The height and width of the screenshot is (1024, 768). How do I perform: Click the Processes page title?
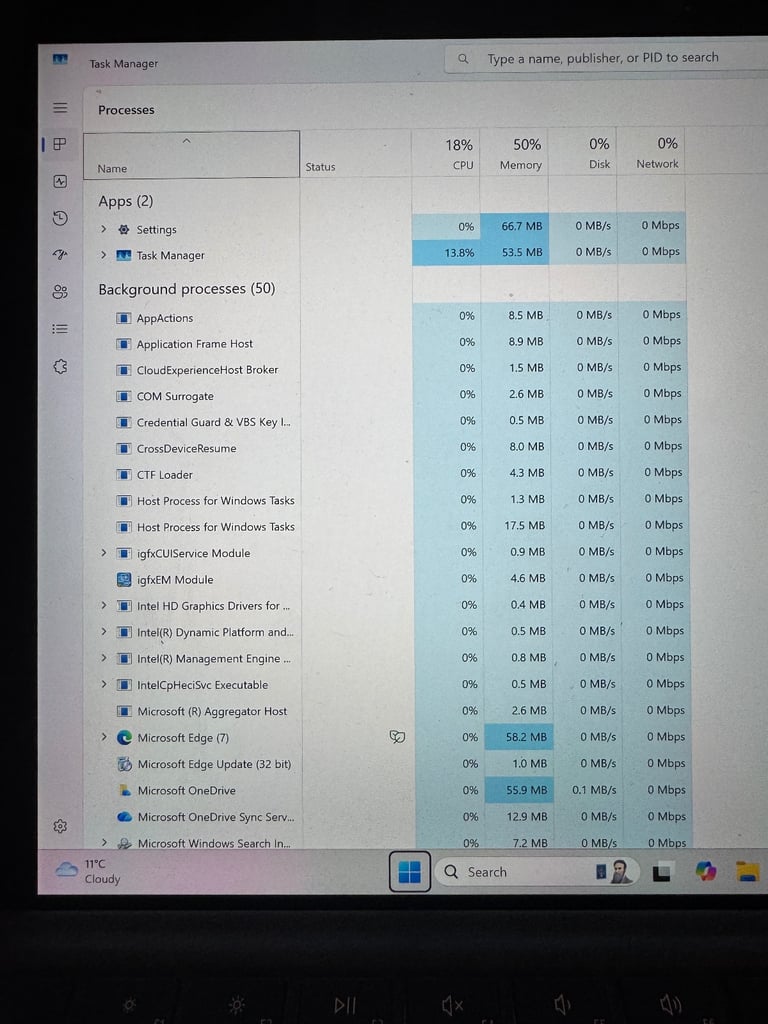pyautogui.click(x=126, y=110)
